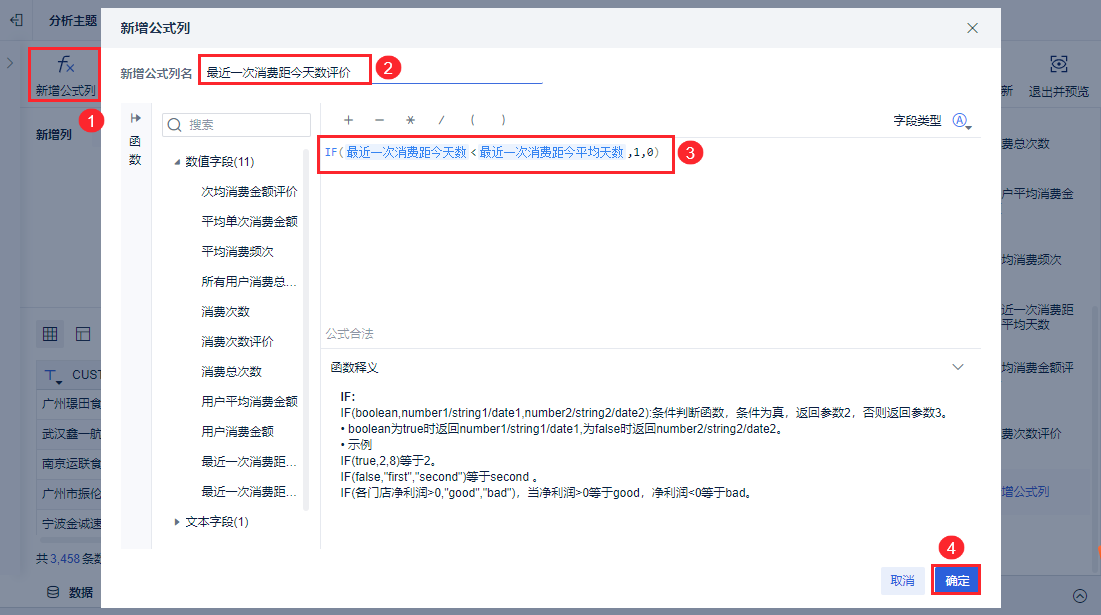The image size is (1101, 615).
Task: Click the 增公式列 step in background panel
Action: (x=1025, y=491)
